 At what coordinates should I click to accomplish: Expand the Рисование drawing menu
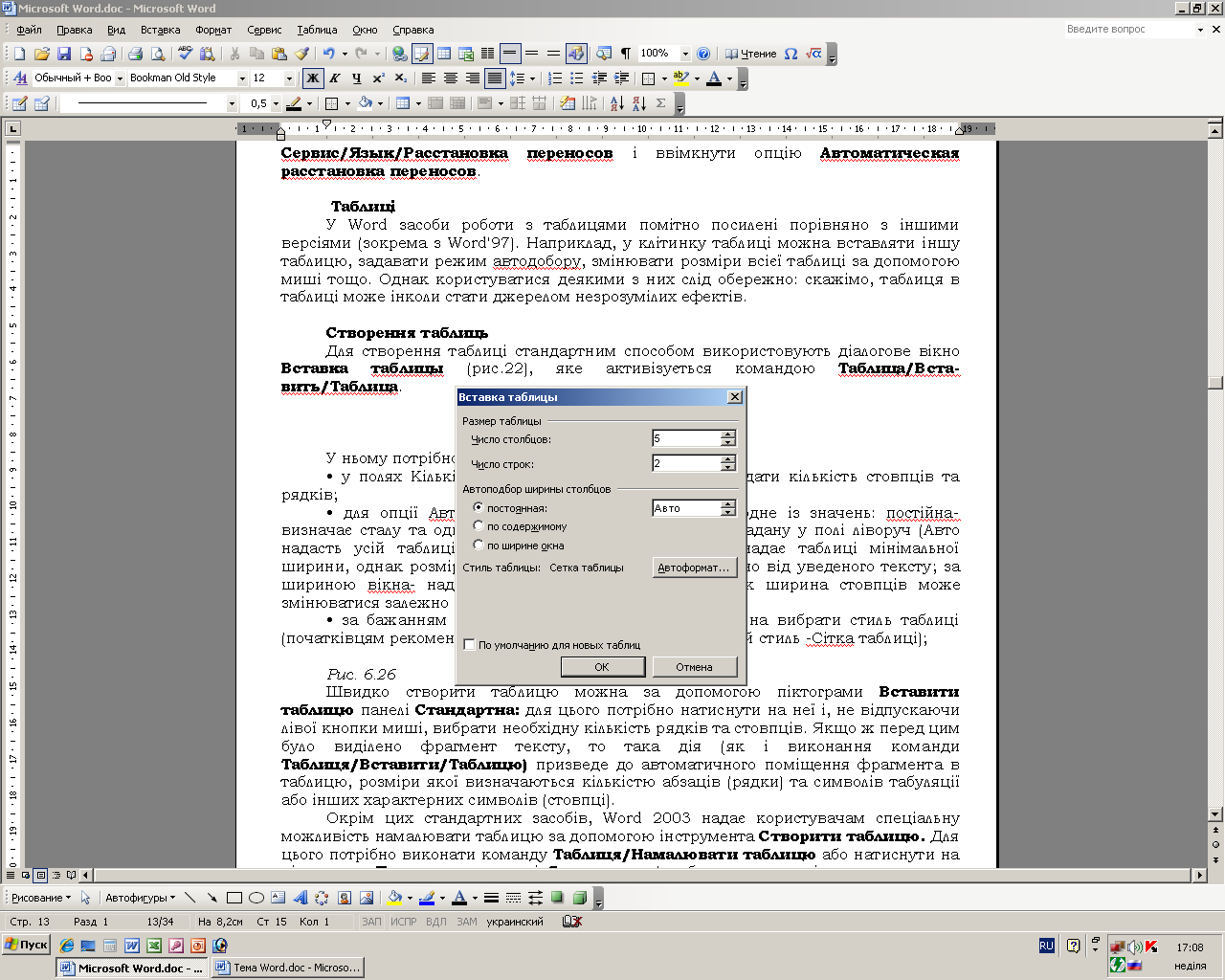point(40,898)
